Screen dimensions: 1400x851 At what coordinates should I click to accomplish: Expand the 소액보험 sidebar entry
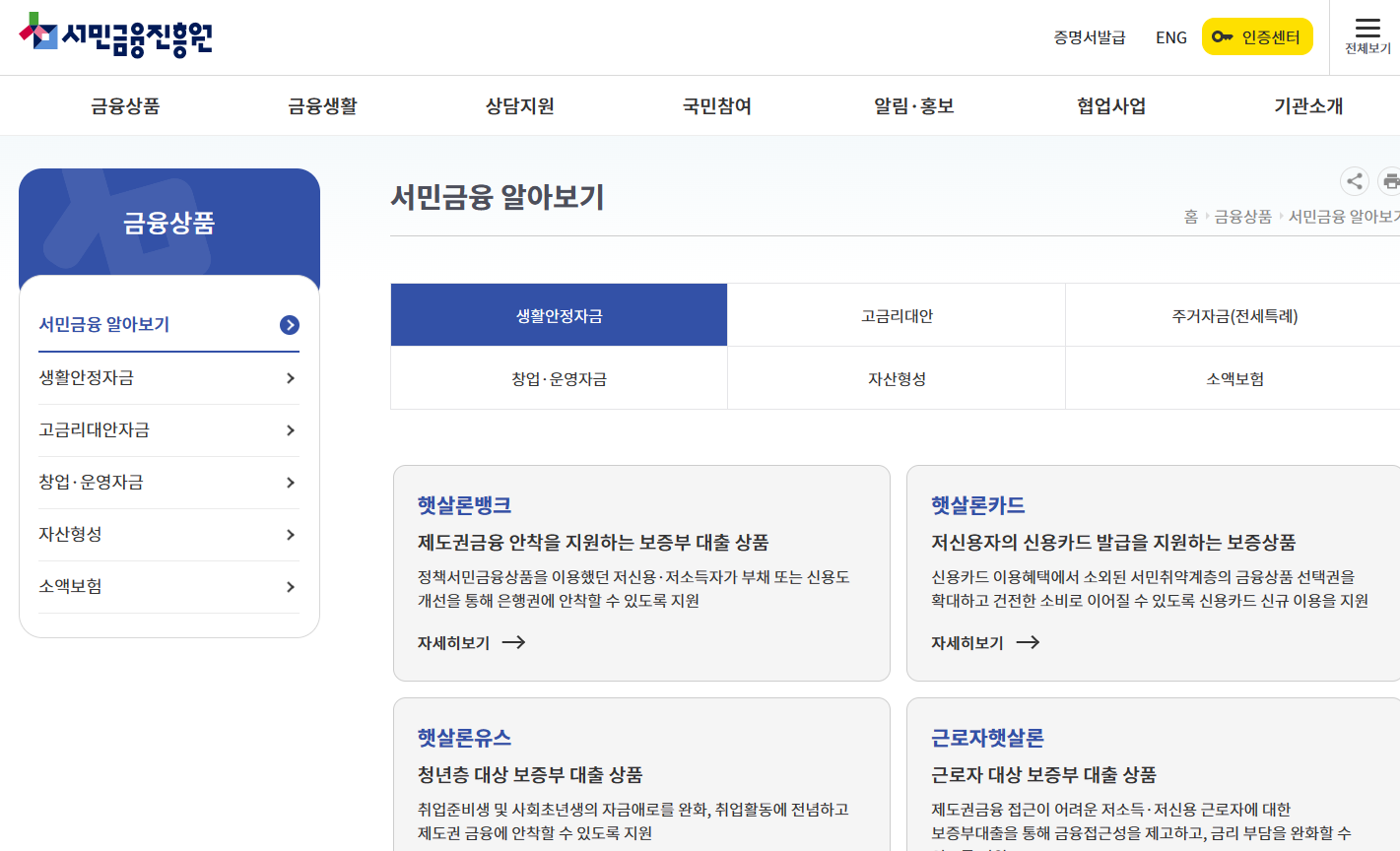coord(167,586)
